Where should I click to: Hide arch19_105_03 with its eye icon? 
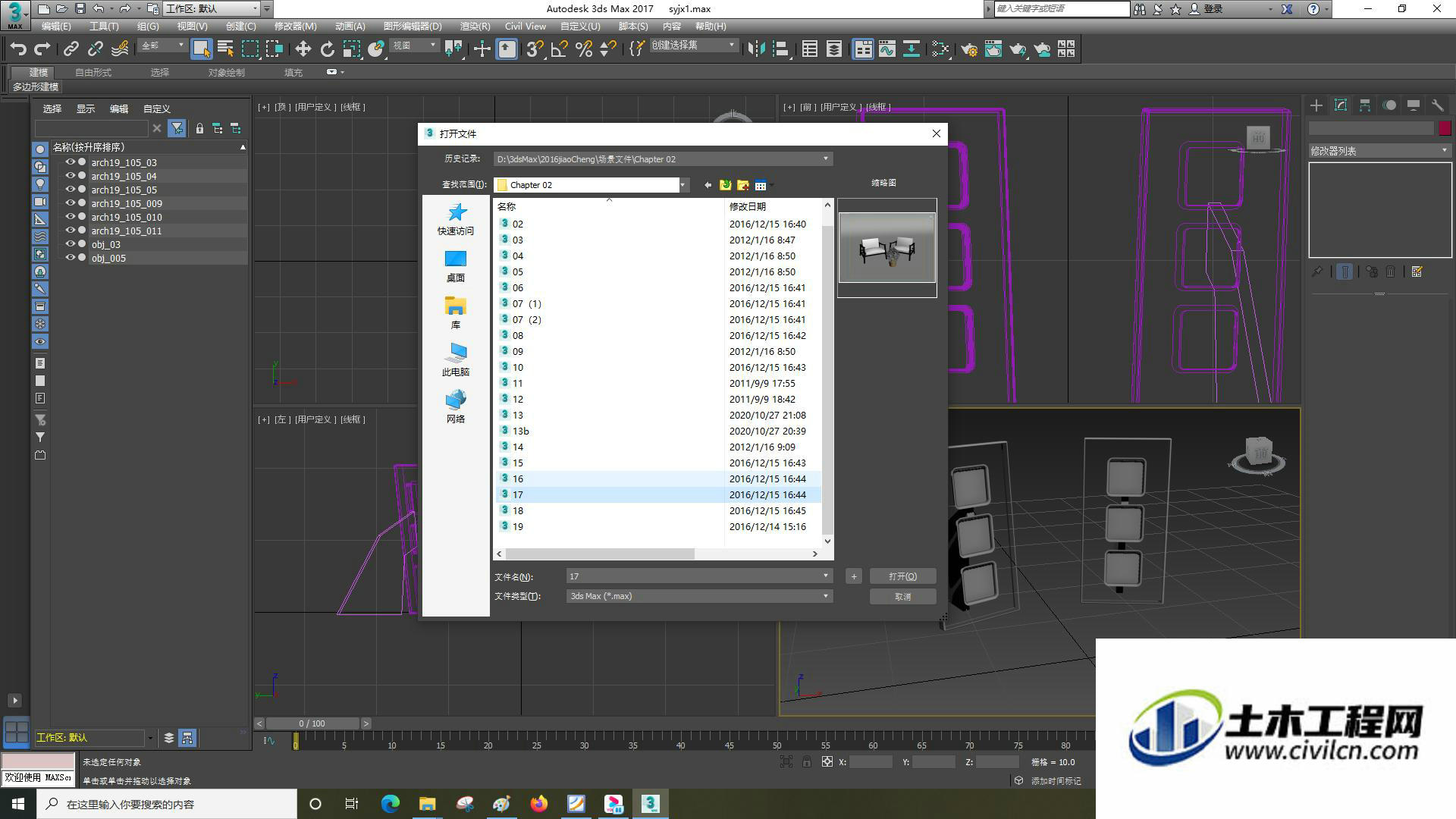[71, 162]
